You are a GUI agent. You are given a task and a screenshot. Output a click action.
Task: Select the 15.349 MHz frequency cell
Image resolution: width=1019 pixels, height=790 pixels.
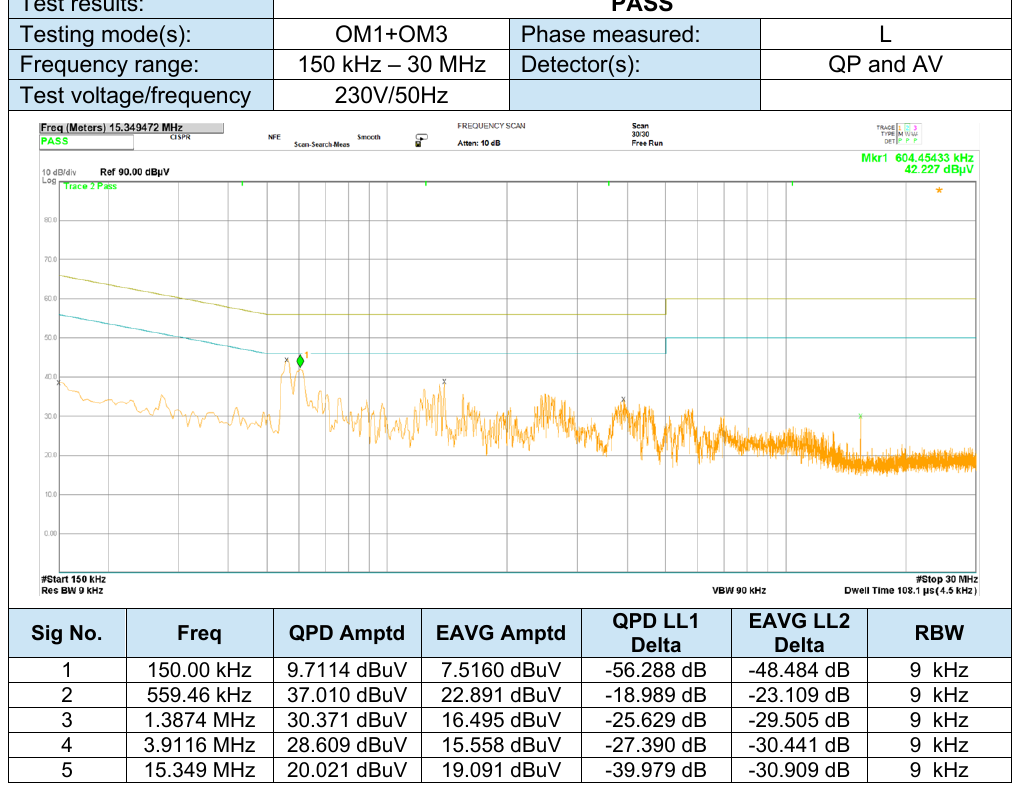click(200, 770)
